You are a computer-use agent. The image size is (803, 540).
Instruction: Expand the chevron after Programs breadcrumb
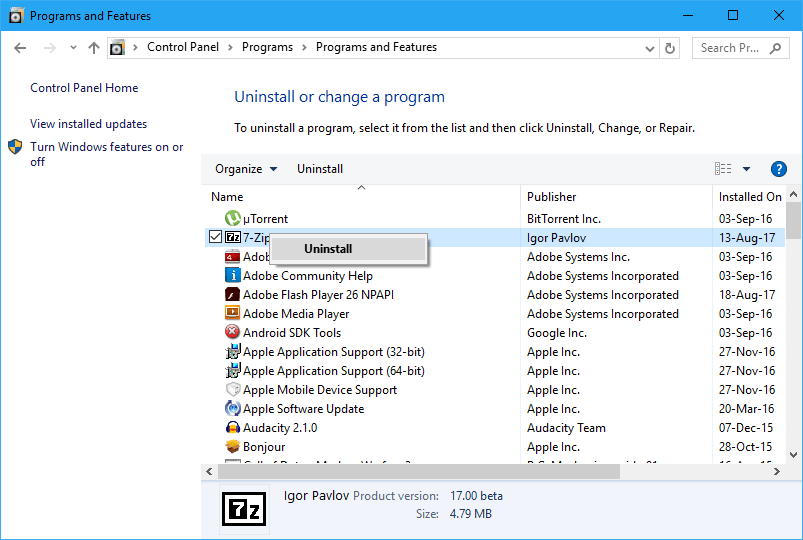304,48
